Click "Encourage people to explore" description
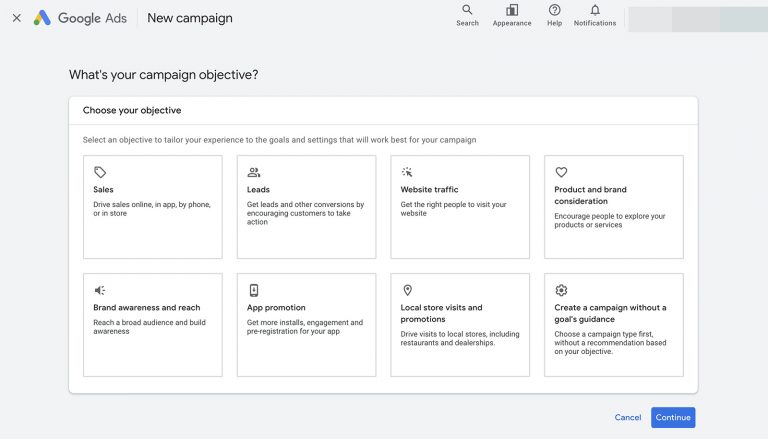This screenshot has height=439, width=768. click(610, 220)
